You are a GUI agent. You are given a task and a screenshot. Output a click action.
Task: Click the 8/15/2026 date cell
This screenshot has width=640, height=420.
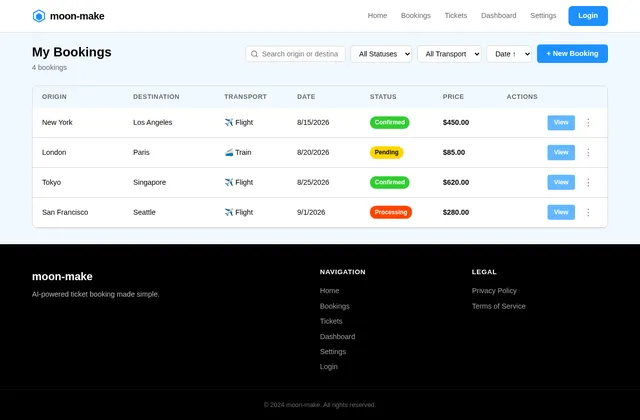pos(313,122)
